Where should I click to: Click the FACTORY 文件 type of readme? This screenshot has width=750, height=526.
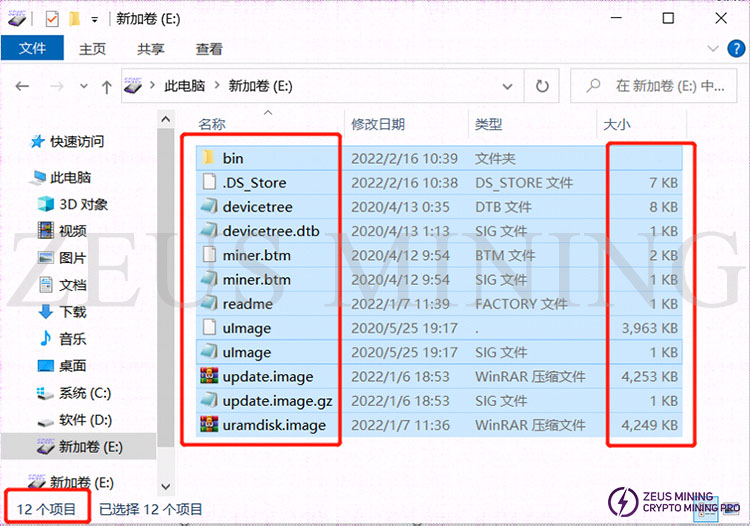click(x=521, y=304)
